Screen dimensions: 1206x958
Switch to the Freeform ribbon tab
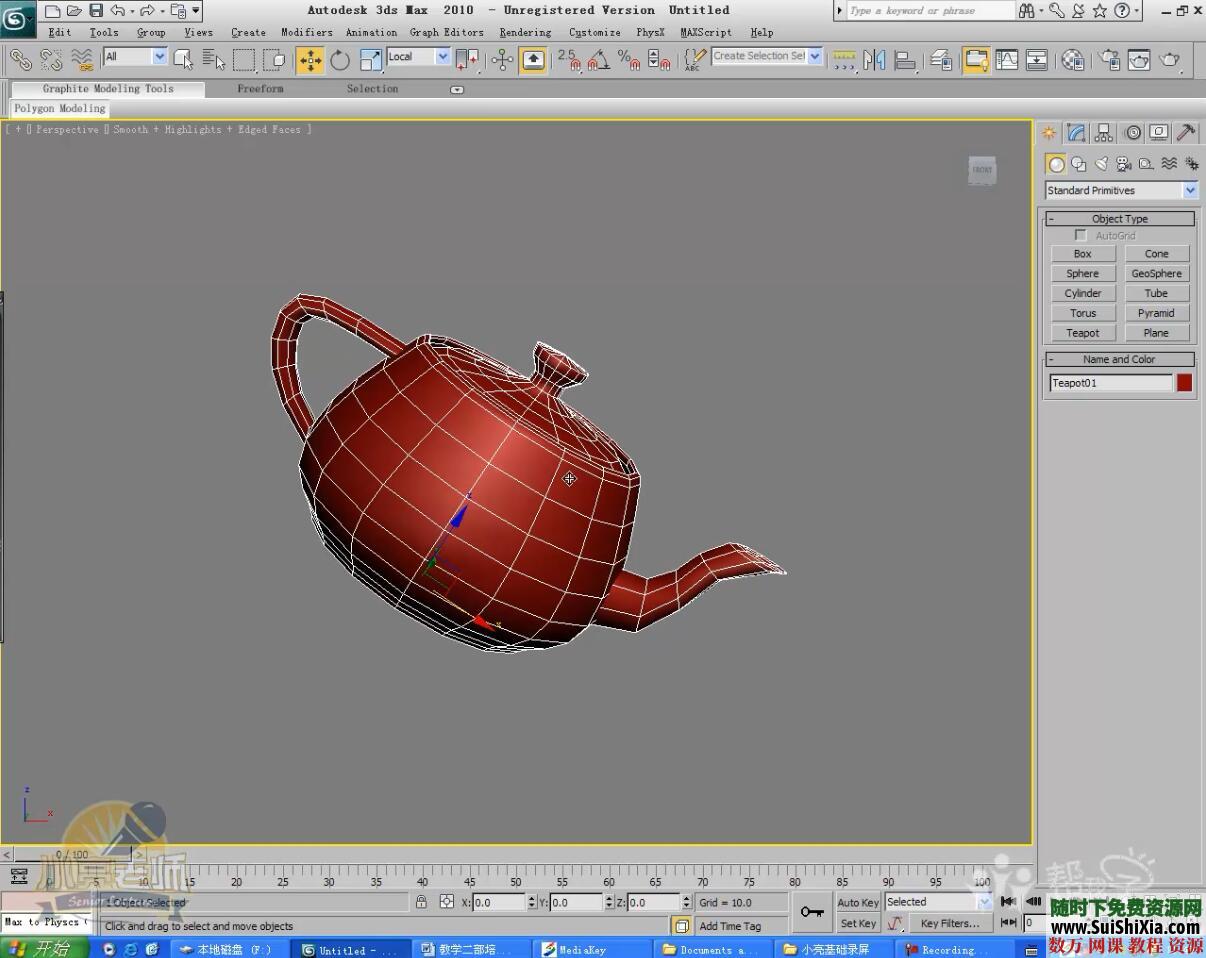click(x=260, y=89)
